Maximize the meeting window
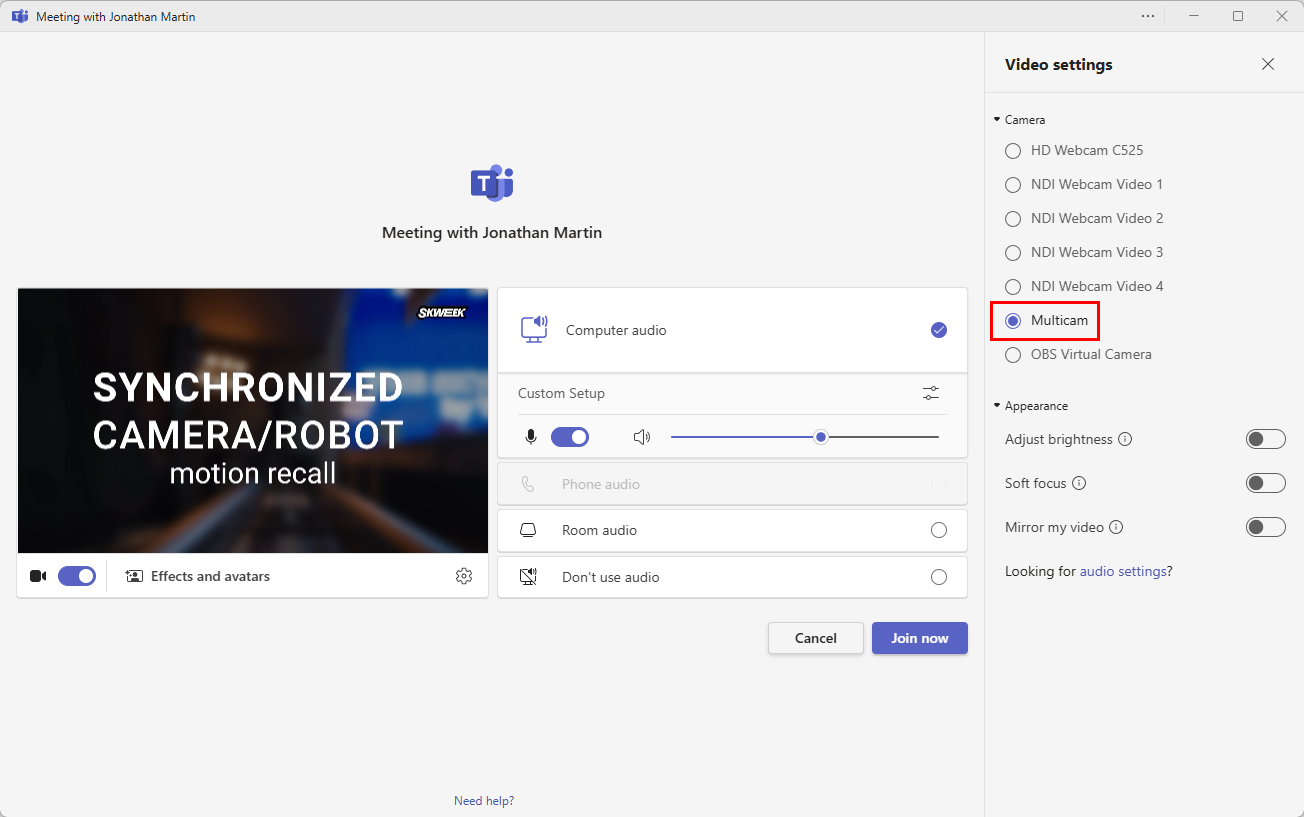Viewport: 1304px width, 817px height. pos(1238,16)
